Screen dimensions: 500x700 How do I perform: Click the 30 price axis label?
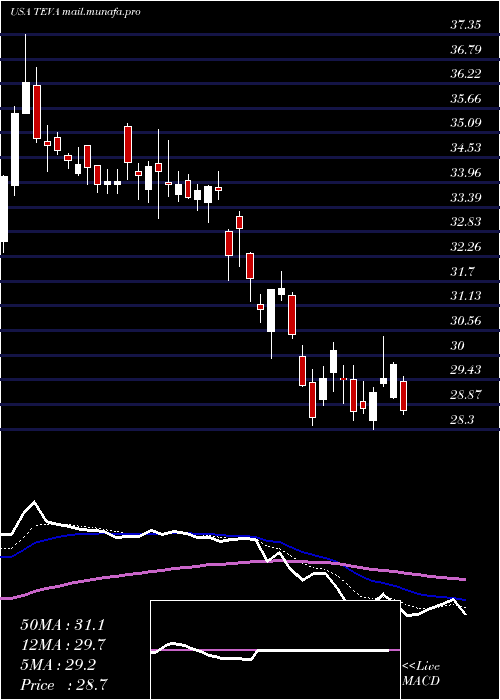(x=458, y=345)
